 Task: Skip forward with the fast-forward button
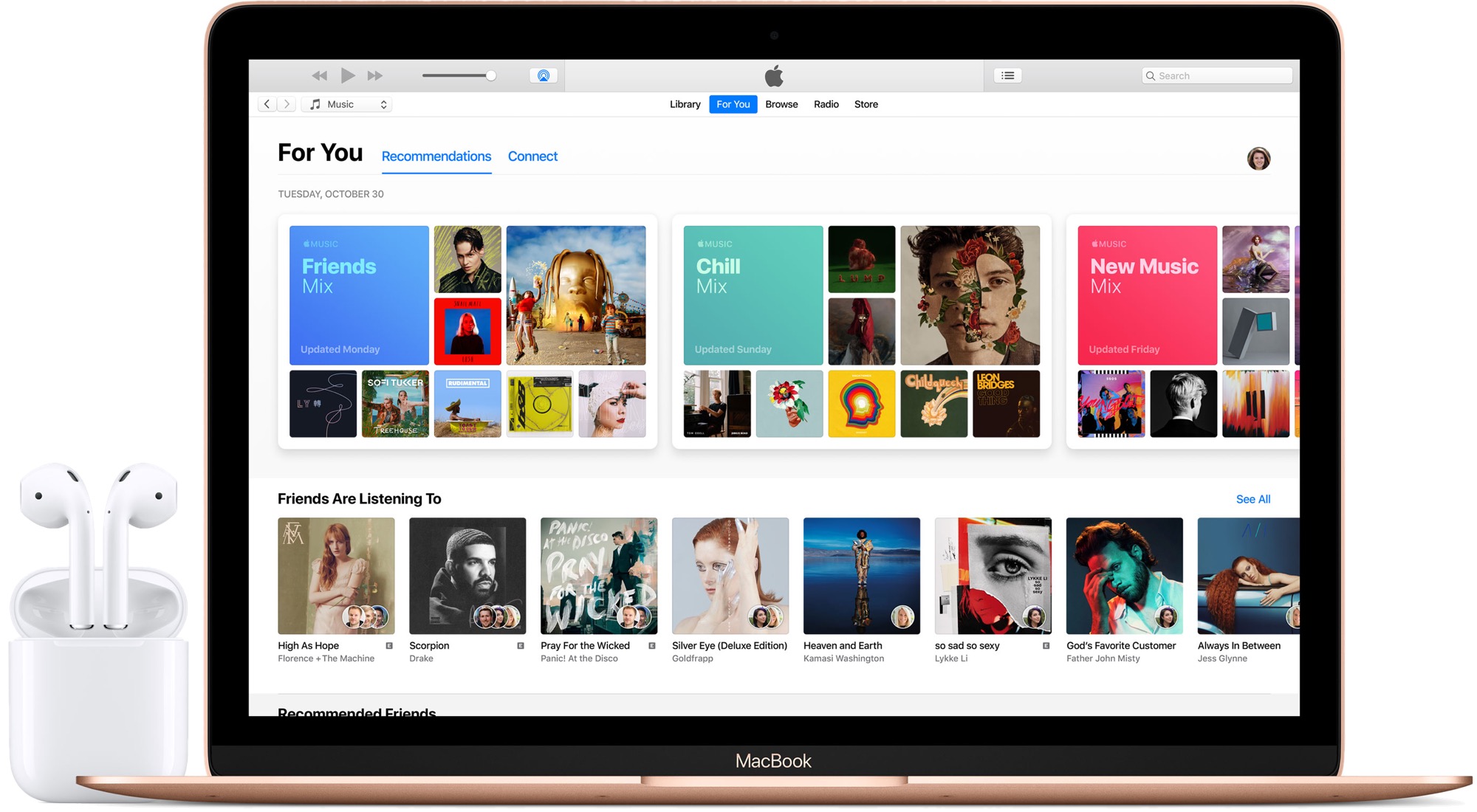(375, 75)
